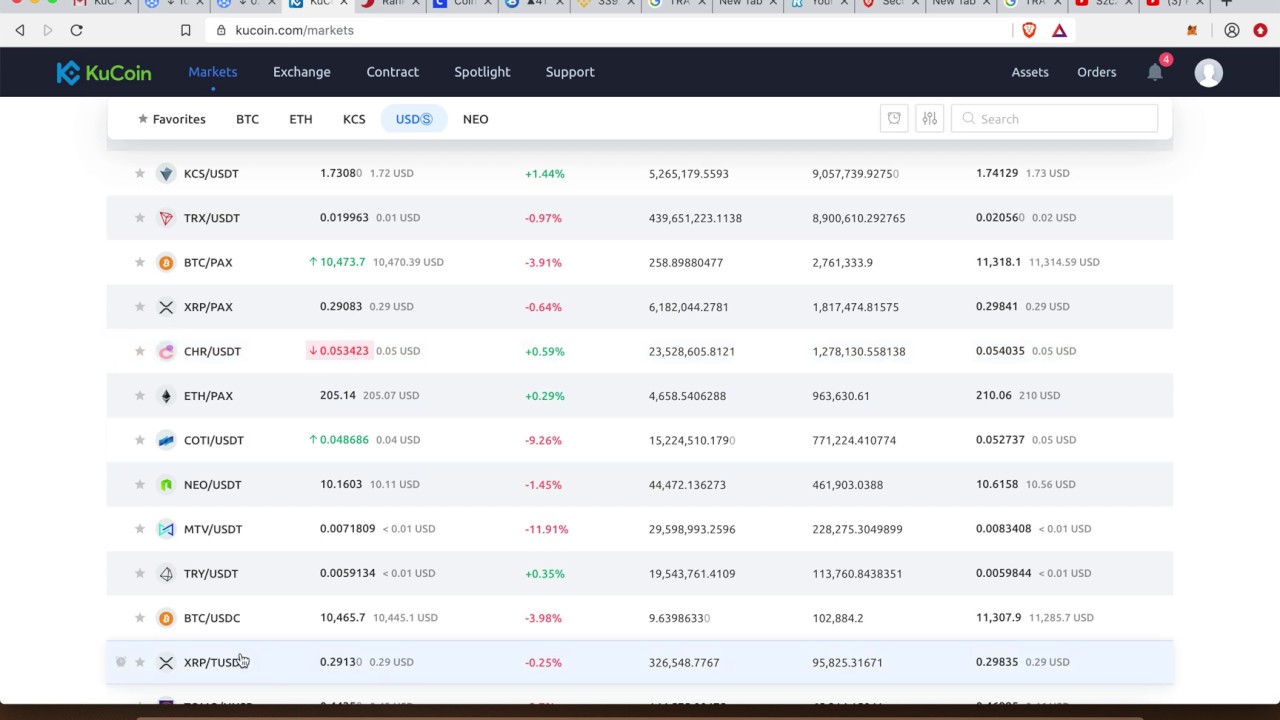Click the XRP/PAX coin icon
Viewport: 1280px width, 720px height.
(166, 307)
